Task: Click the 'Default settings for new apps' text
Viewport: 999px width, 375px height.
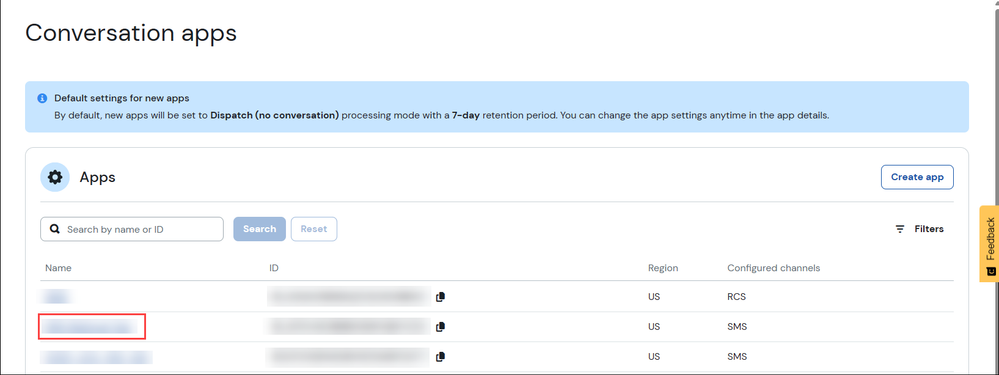Action: tap(122, 98)
